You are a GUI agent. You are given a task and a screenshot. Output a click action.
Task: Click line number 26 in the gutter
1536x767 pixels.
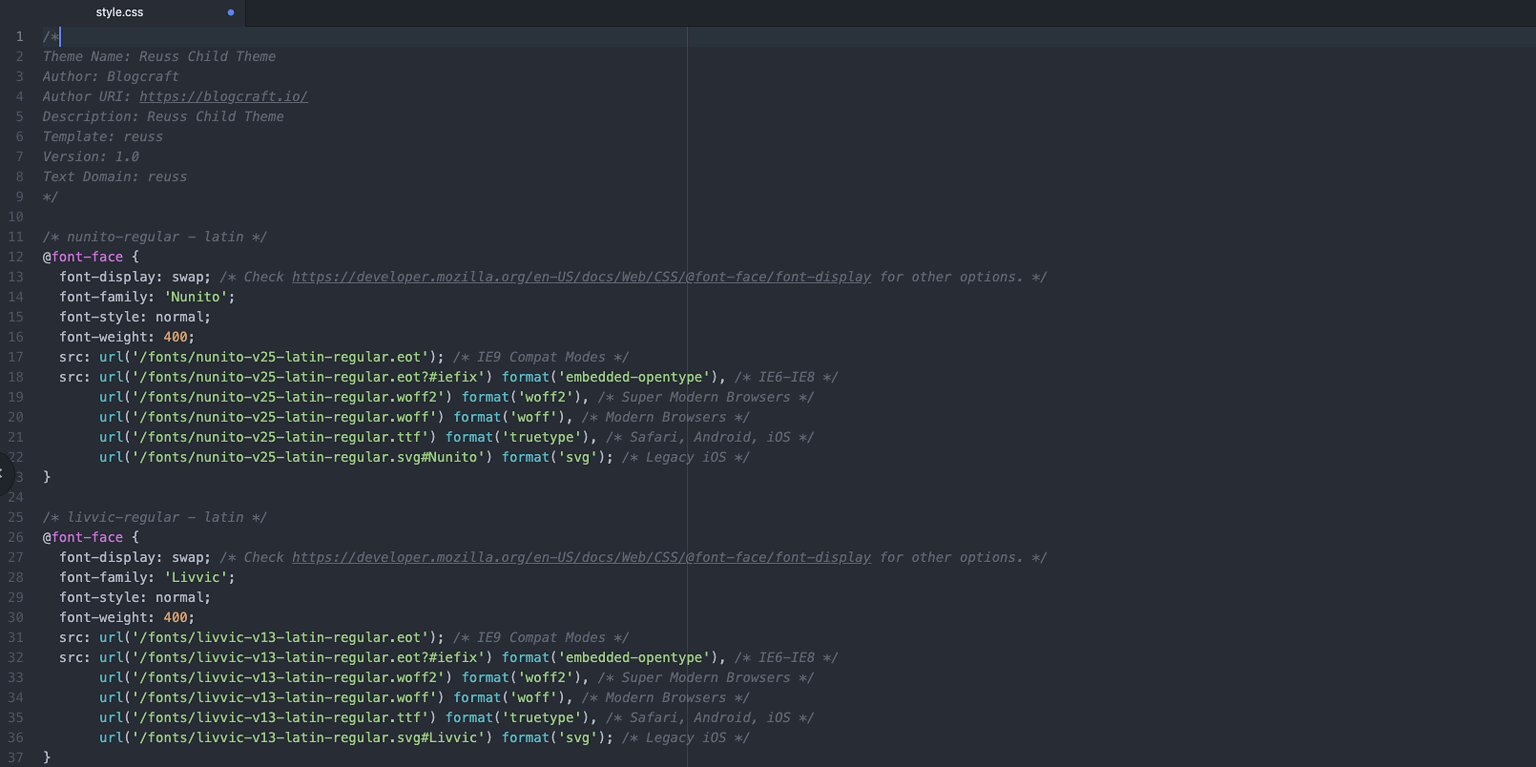tap(18, 537)
